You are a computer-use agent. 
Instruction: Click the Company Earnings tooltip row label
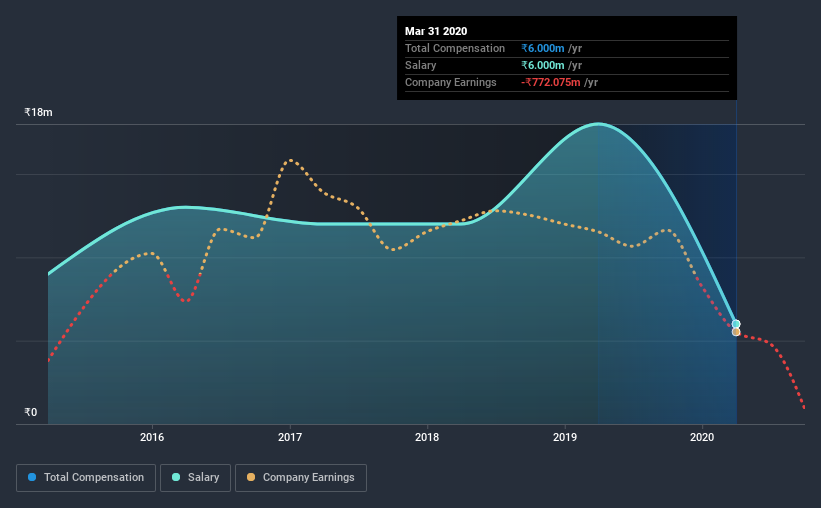(x=450, y=82)
